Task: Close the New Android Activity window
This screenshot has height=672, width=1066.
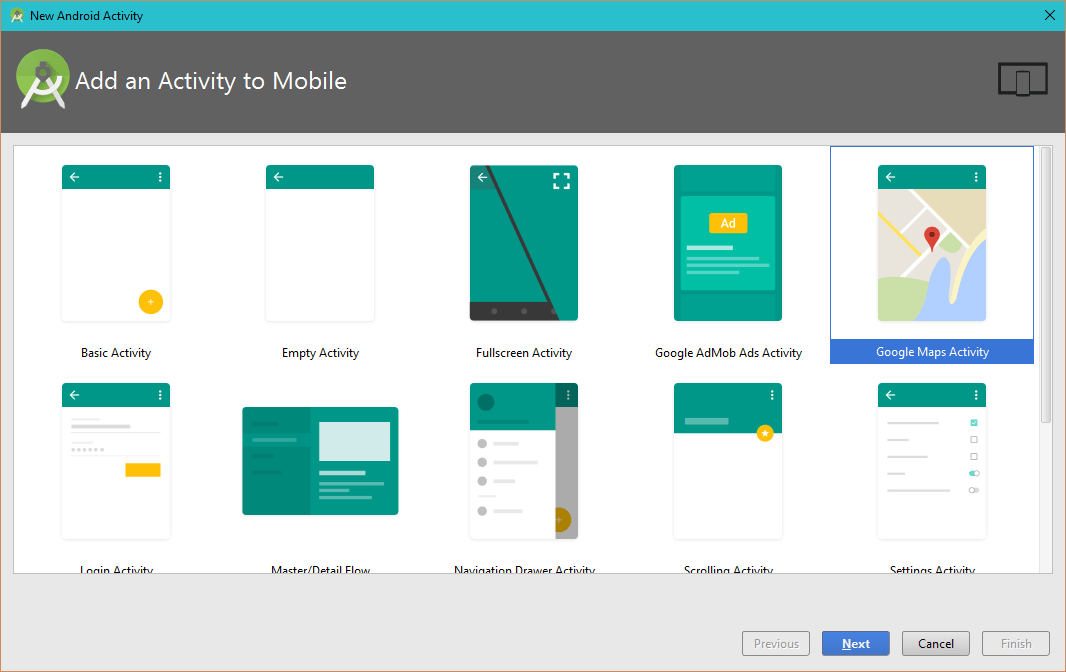Action: [x=1050, y=15]
